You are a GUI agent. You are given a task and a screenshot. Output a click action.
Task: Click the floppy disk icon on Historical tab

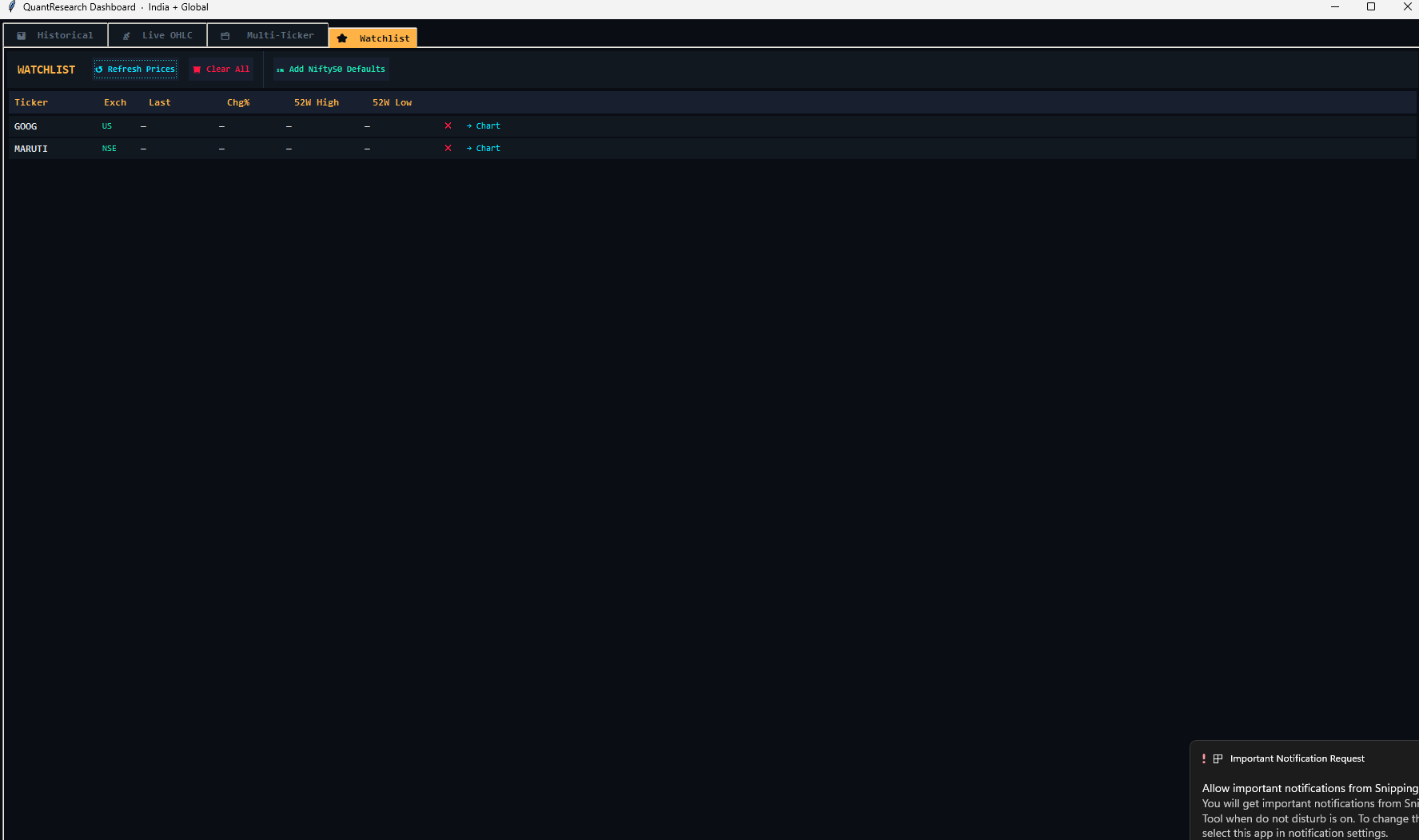21,35
